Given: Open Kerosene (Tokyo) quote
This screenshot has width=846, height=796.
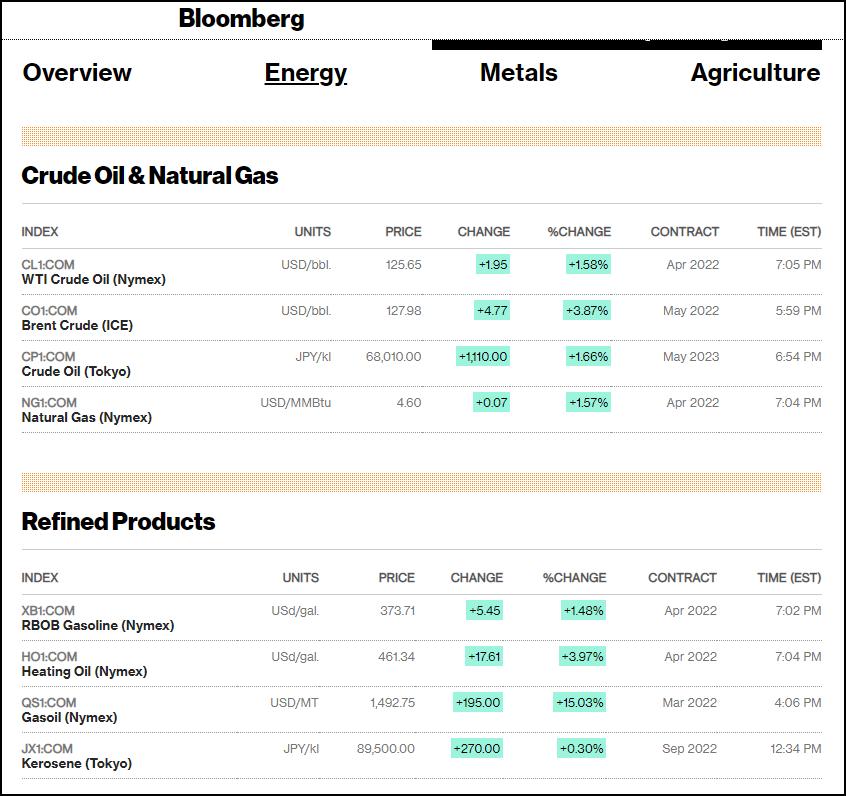Looking at the screenshot, I should coord(77,764).
